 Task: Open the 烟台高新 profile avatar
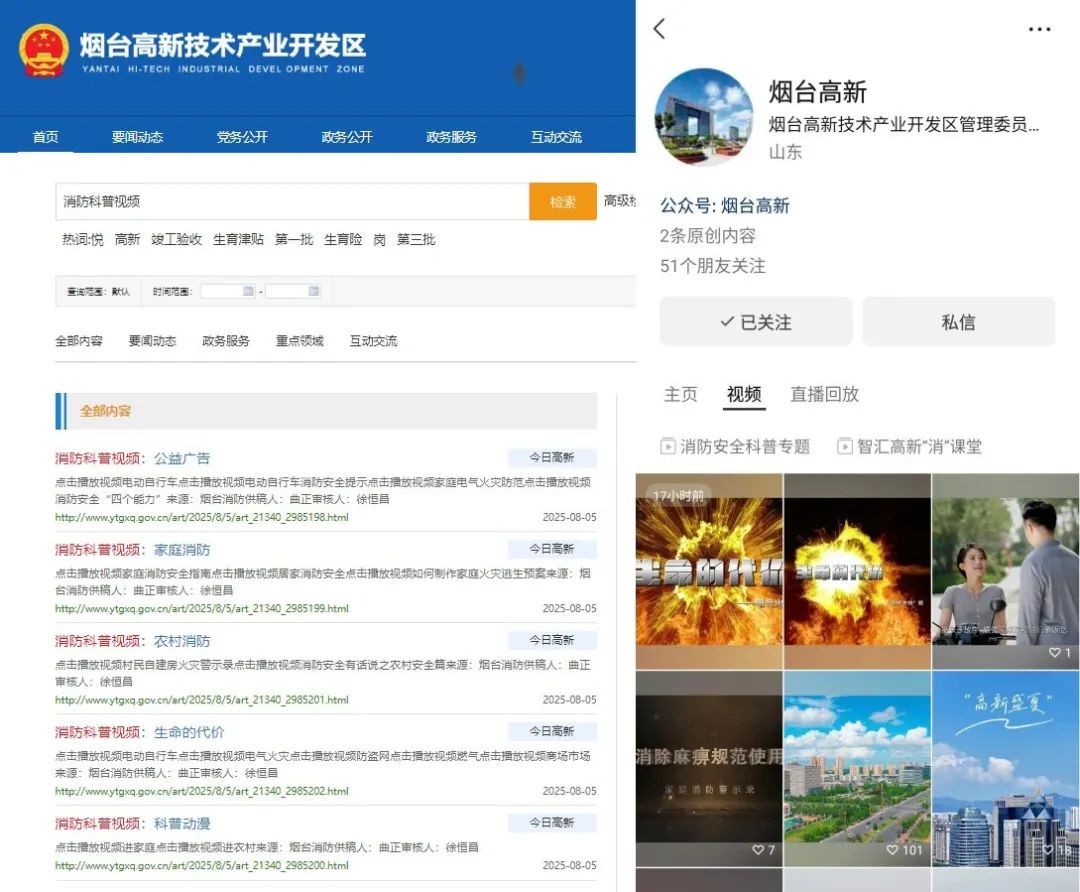[703, 116]
